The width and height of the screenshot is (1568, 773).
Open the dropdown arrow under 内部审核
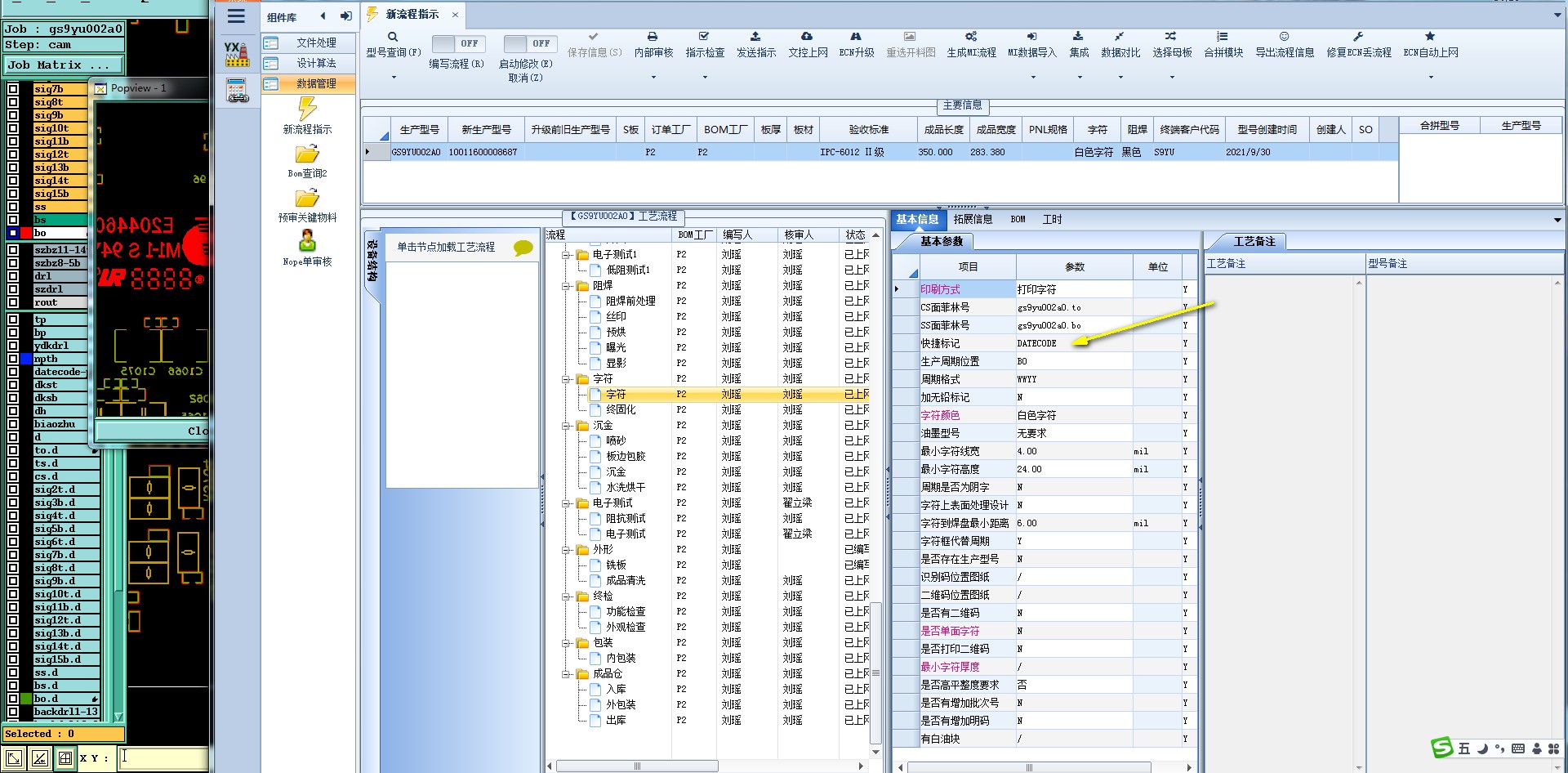[653, 78]
